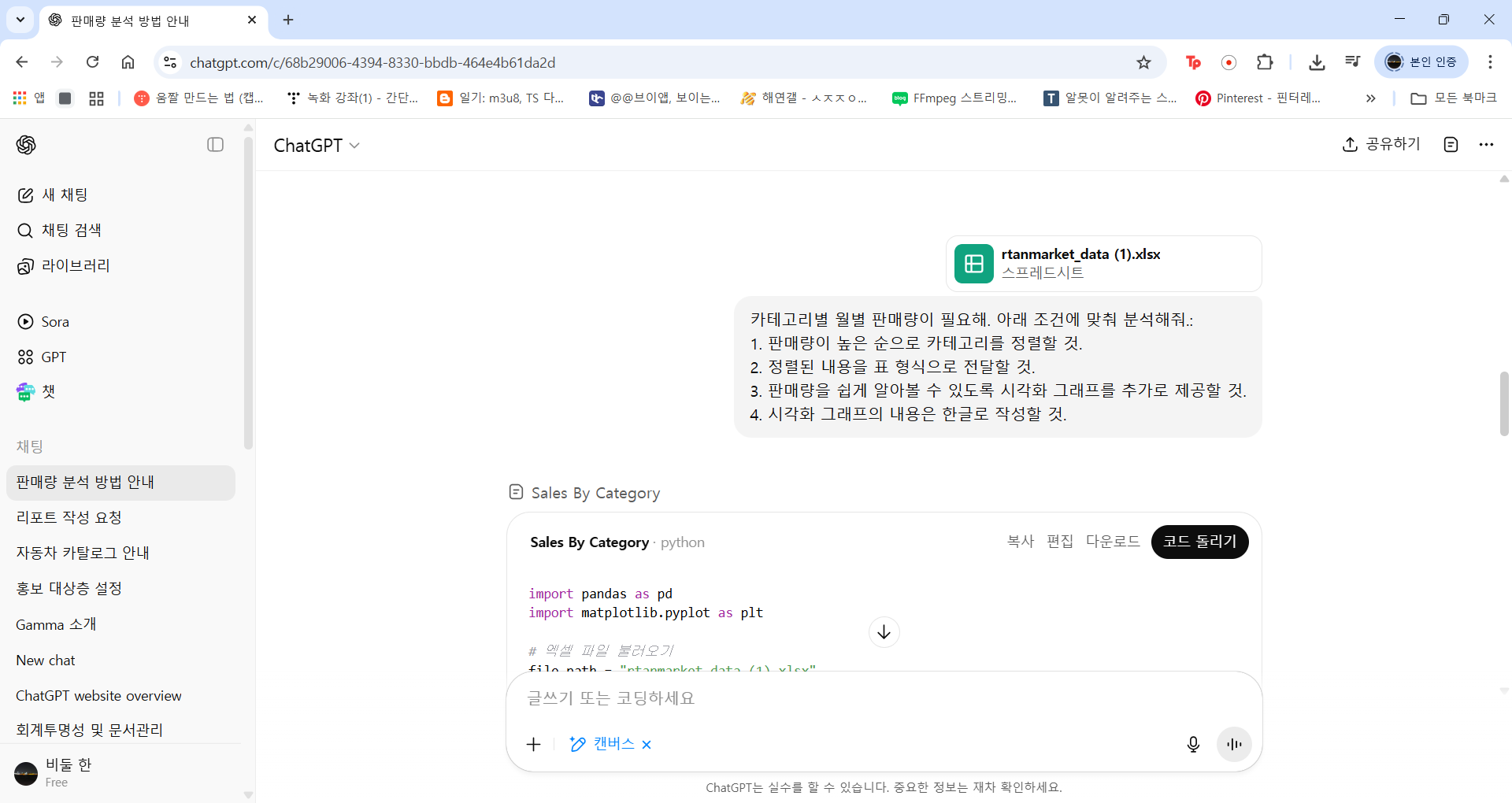
Task: Click the 캔버스 tool chip
Action: click(x=602, y=744)
